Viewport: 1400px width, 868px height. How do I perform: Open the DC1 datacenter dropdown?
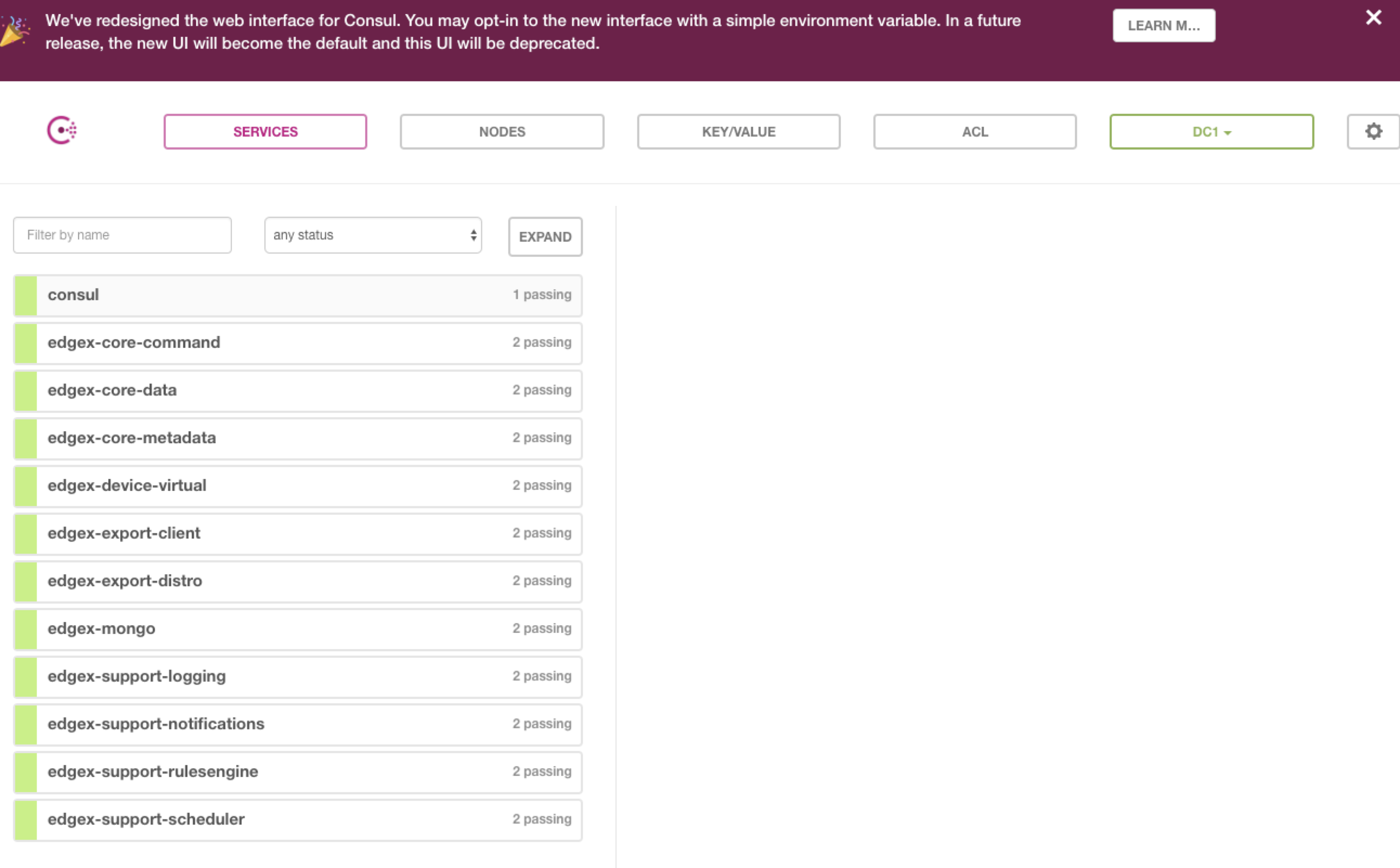[x=1211, y=132]
